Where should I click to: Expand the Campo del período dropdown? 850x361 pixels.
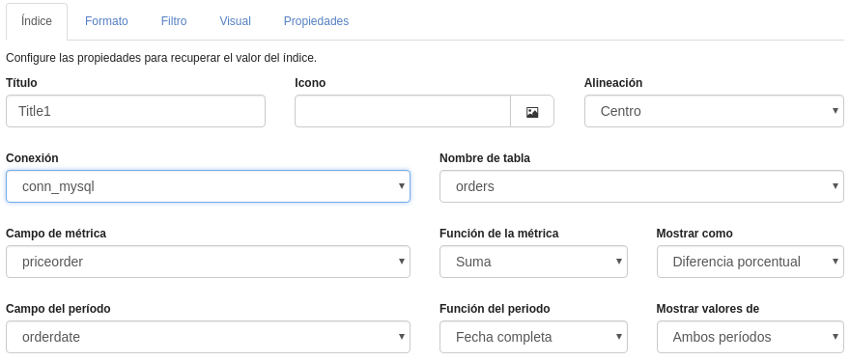208,337
